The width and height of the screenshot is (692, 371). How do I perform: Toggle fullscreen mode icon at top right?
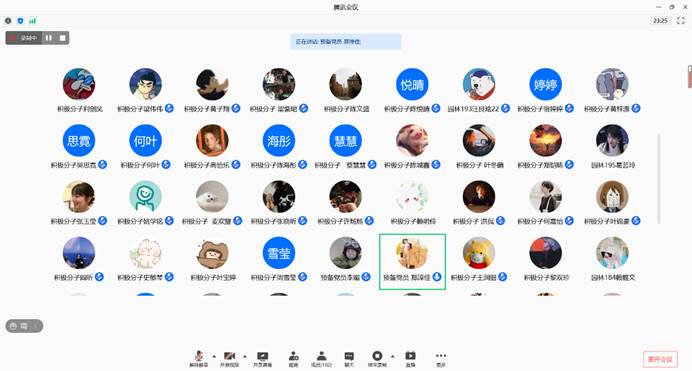click(x=681, y=20)
